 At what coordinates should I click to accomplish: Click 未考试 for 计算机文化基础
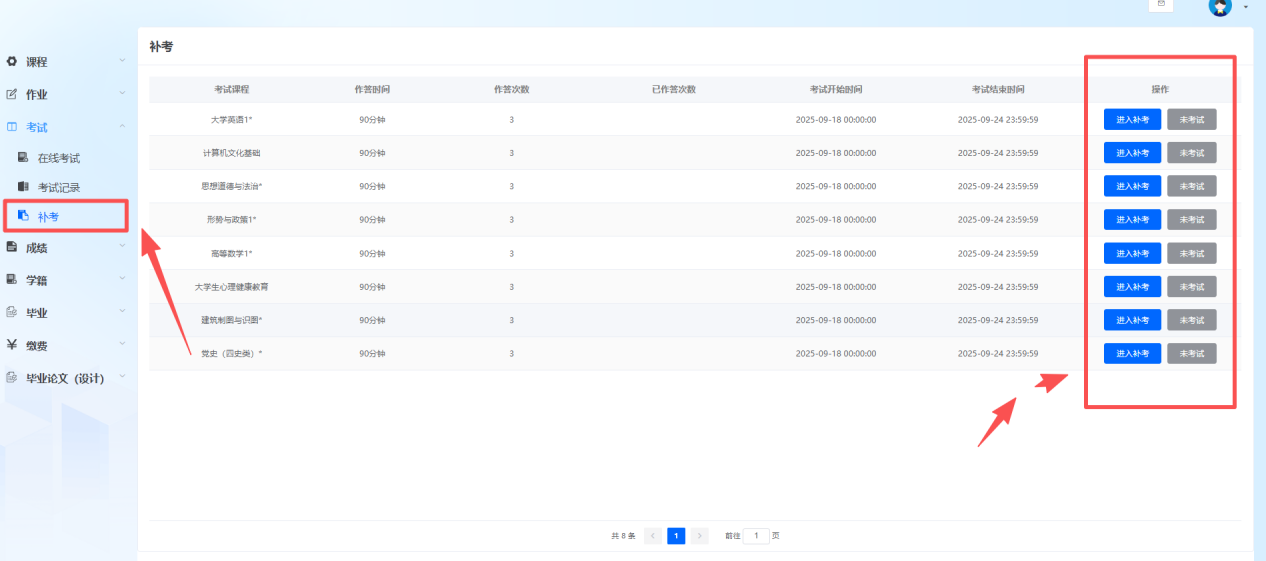pyautogui.click(x=1191, y=153)
